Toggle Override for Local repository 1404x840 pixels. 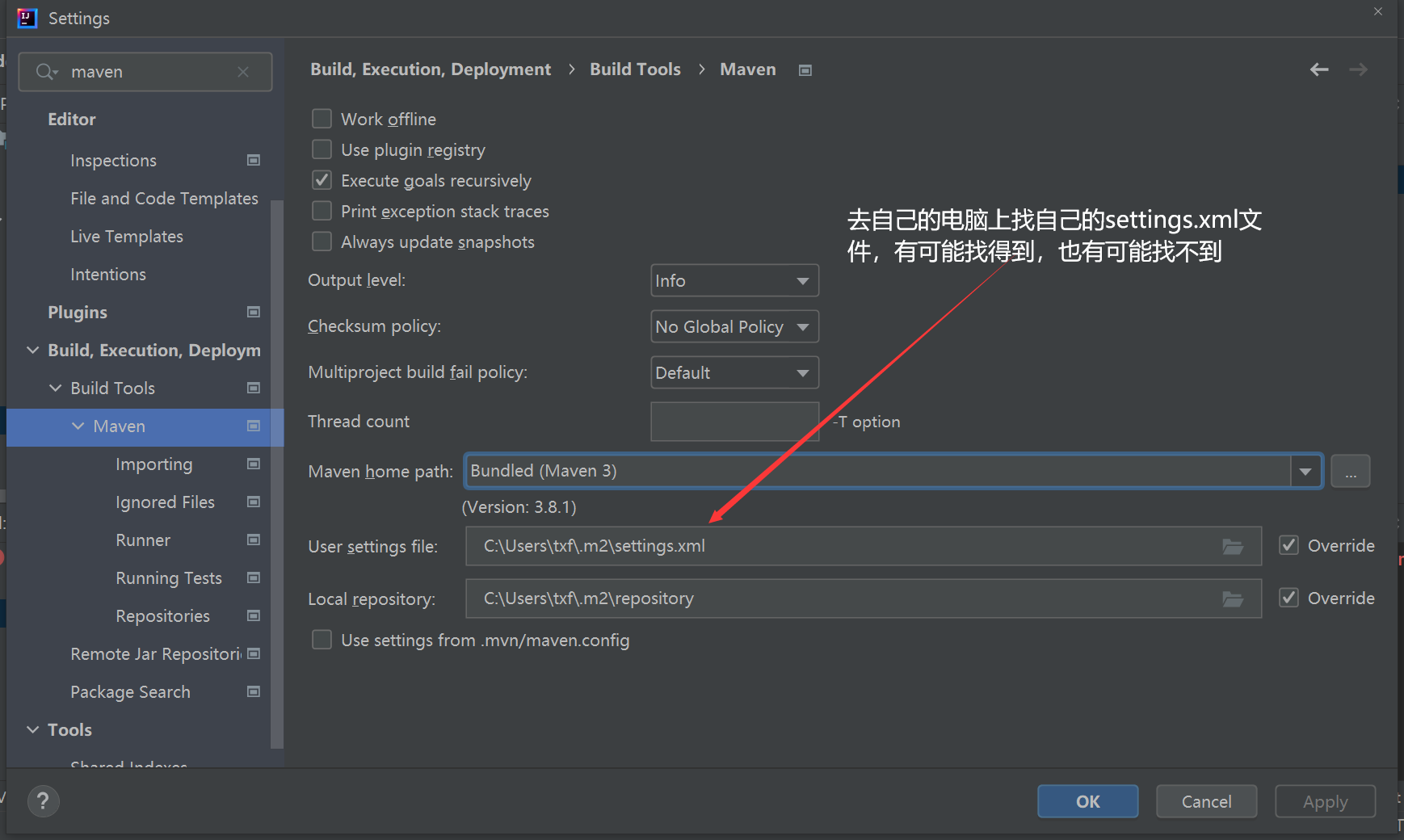[1289, 598]
